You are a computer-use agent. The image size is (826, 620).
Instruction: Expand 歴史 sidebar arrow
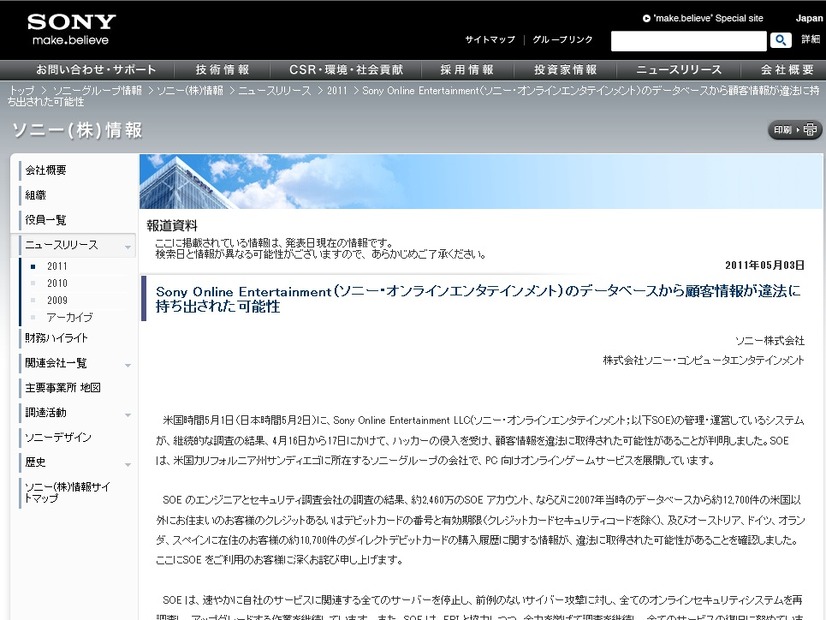point(127,464)
